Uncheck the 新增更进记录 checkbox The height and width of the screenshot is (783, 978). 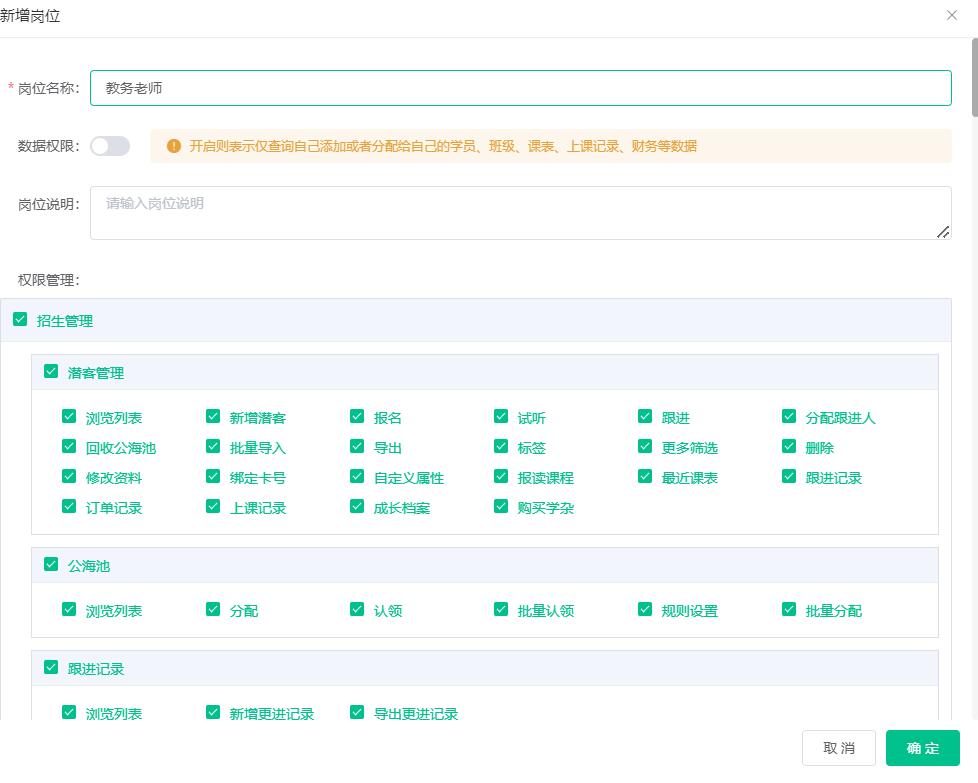coord(213,712)
